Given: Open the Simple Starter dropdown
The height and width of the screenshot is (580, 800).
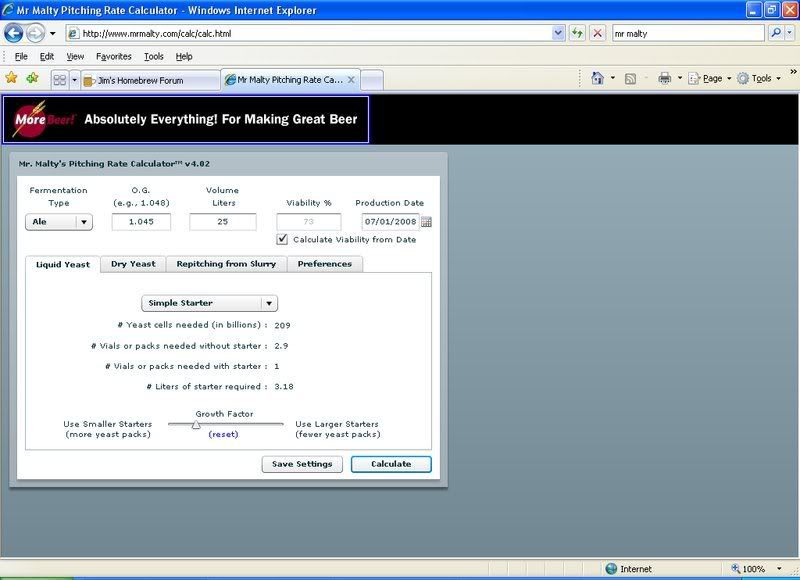Looking at the screenshot, I should [x=209, y=303].
